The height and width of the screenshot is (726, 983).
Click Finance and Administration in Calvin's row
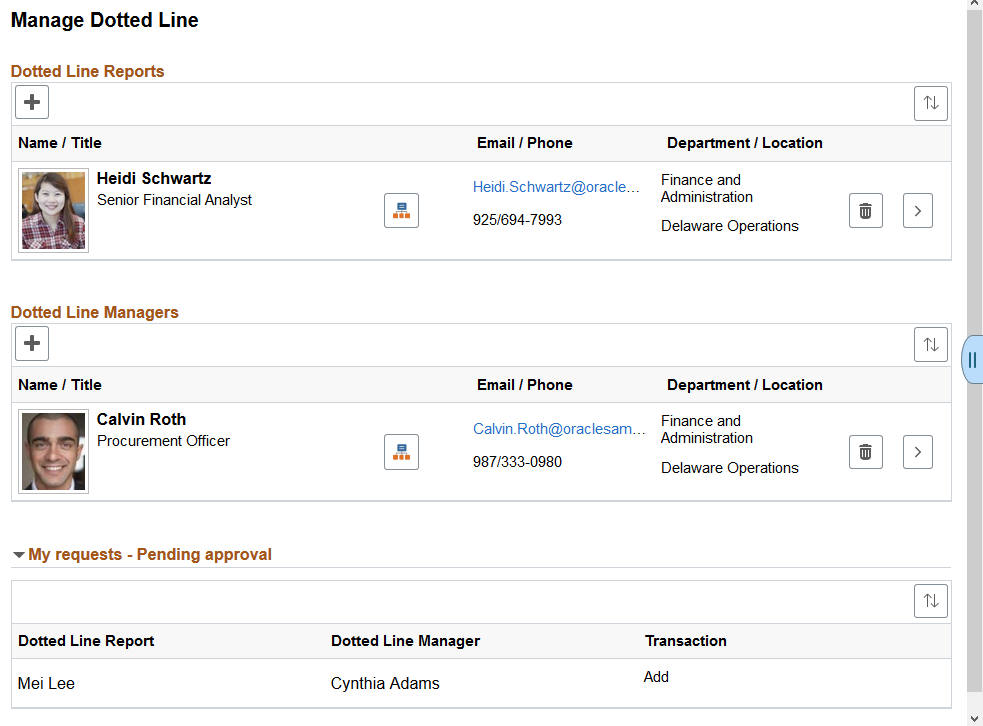[x=707, y=429]
